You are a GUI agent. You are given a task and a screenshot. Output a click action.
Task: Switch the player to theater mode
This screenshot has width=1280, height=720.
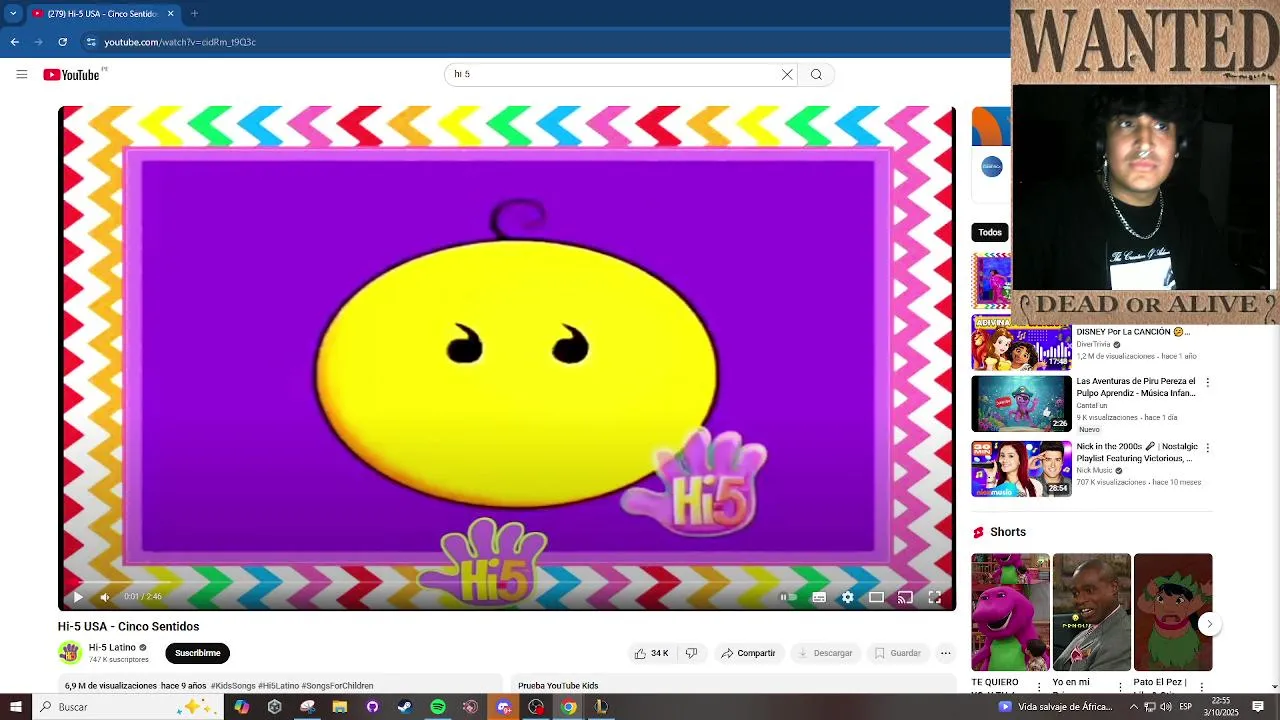click(x=876, y=597)
